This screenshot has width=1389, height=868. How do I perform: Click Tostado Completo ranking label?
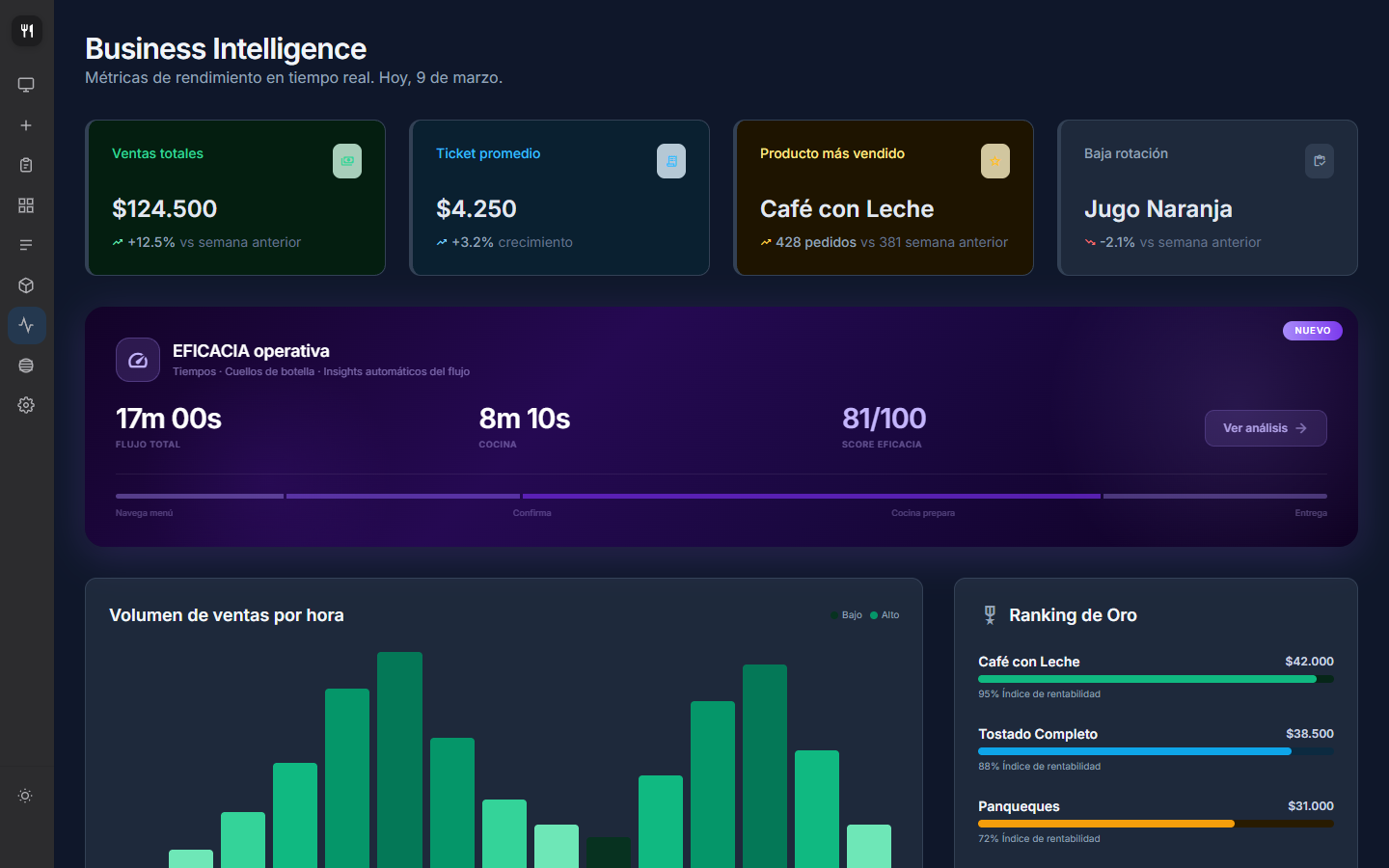pyautogui.click(x=1038, y=734)
